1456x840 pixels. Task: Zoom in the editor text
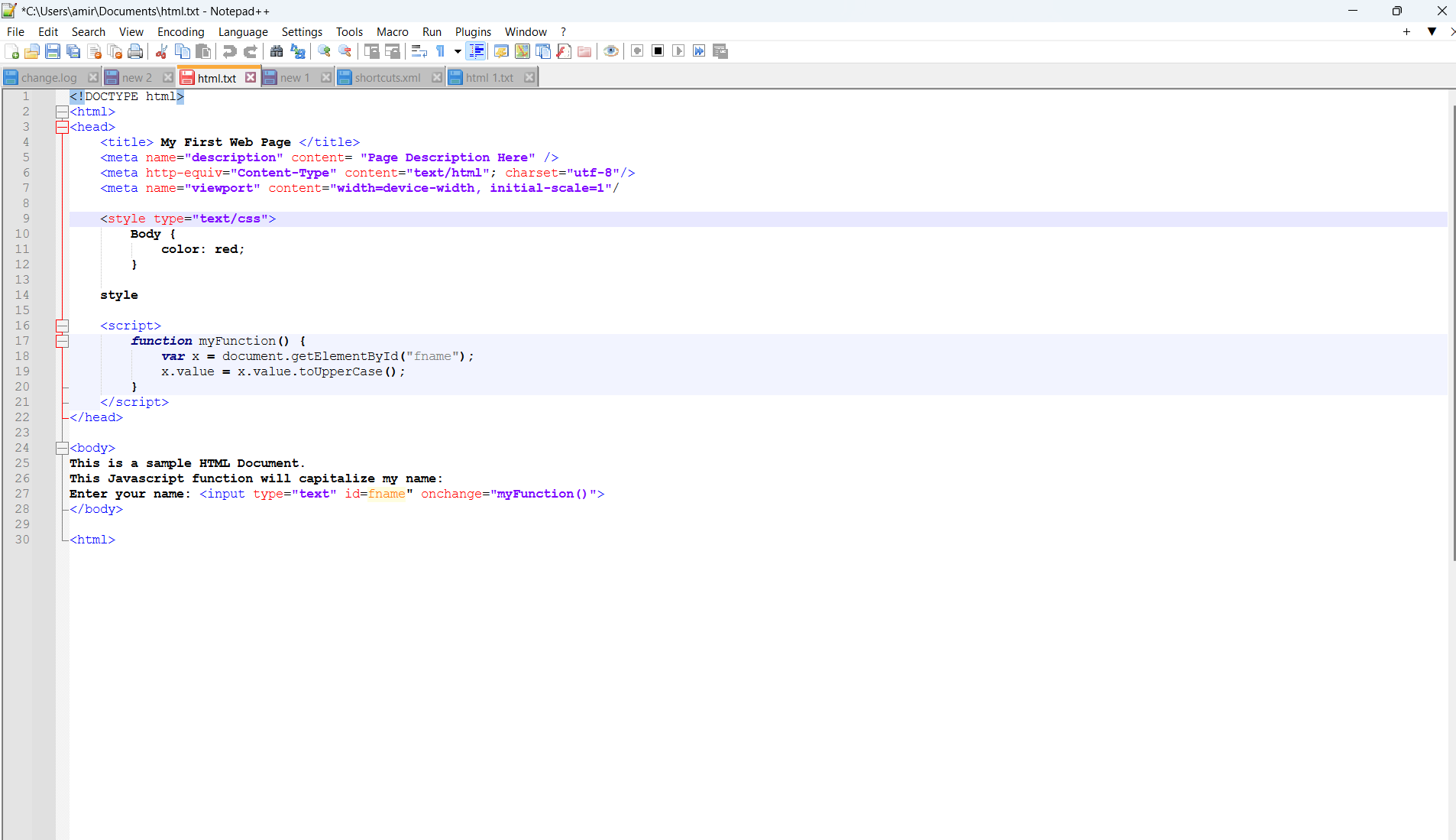point(324,51)
